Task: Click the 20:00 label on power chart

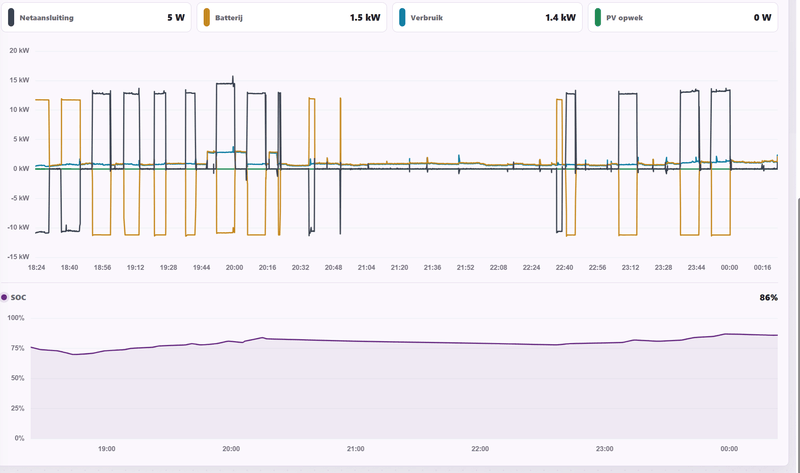Action: tap(234, 267)
